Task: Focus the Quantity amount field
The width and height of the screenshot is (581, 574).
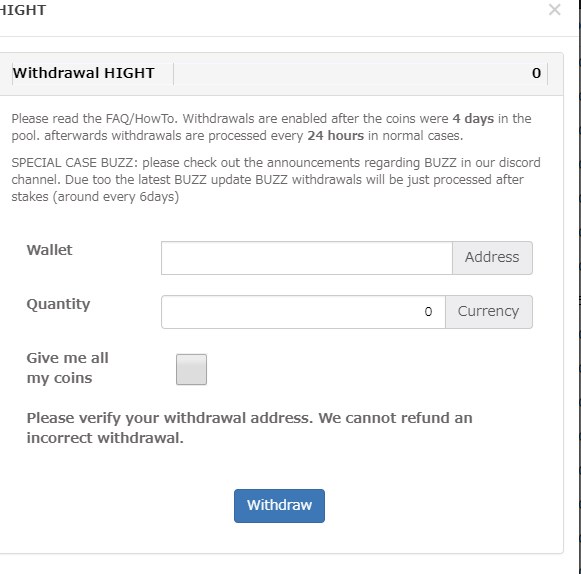Action: point(303,312)
